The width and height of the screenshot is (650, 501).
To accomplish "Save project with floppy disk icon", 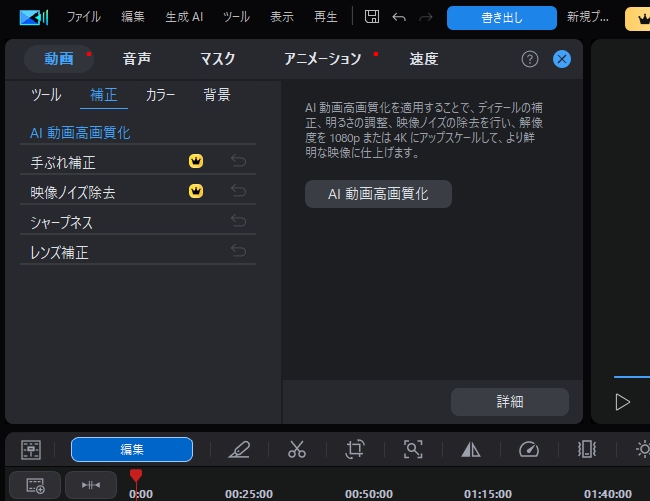I will click(x=372, y=17).
